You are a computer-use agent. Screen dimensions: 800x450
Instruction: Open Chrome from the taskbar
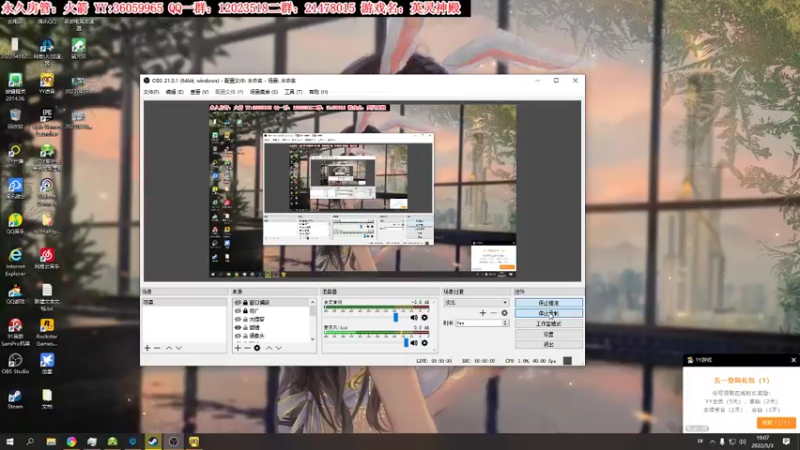(x=71, y=441)
